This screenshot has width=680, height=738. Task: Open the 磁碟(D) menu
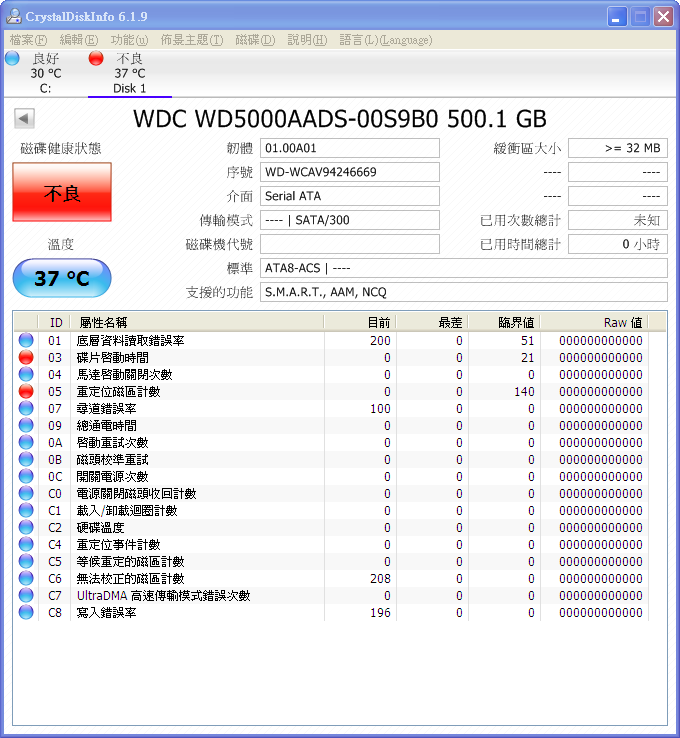click(255, 40)
